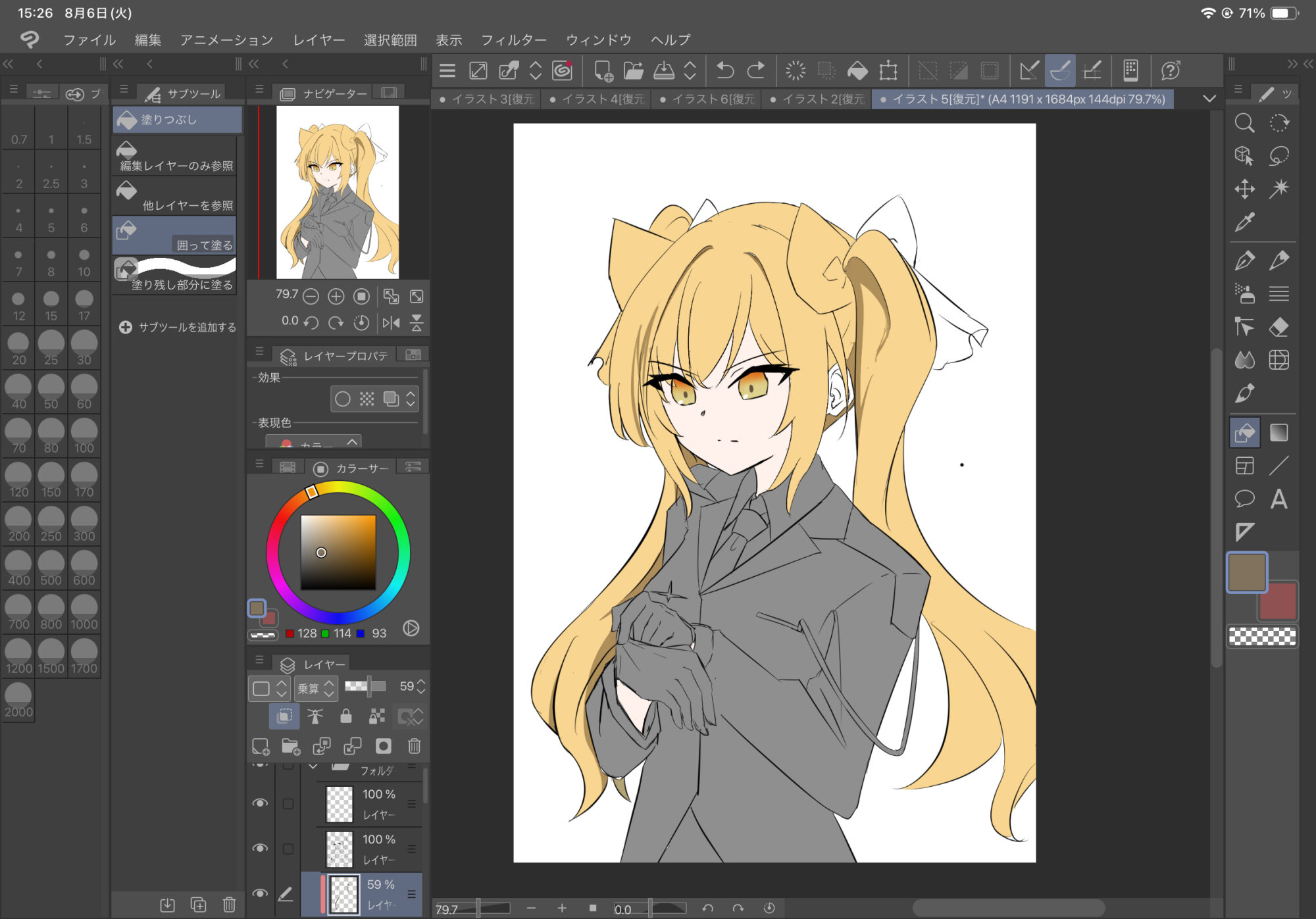This screenshot has width=1316, height=919.
Task: Click the New canvas icon
Action: click(x=603, y=70)
